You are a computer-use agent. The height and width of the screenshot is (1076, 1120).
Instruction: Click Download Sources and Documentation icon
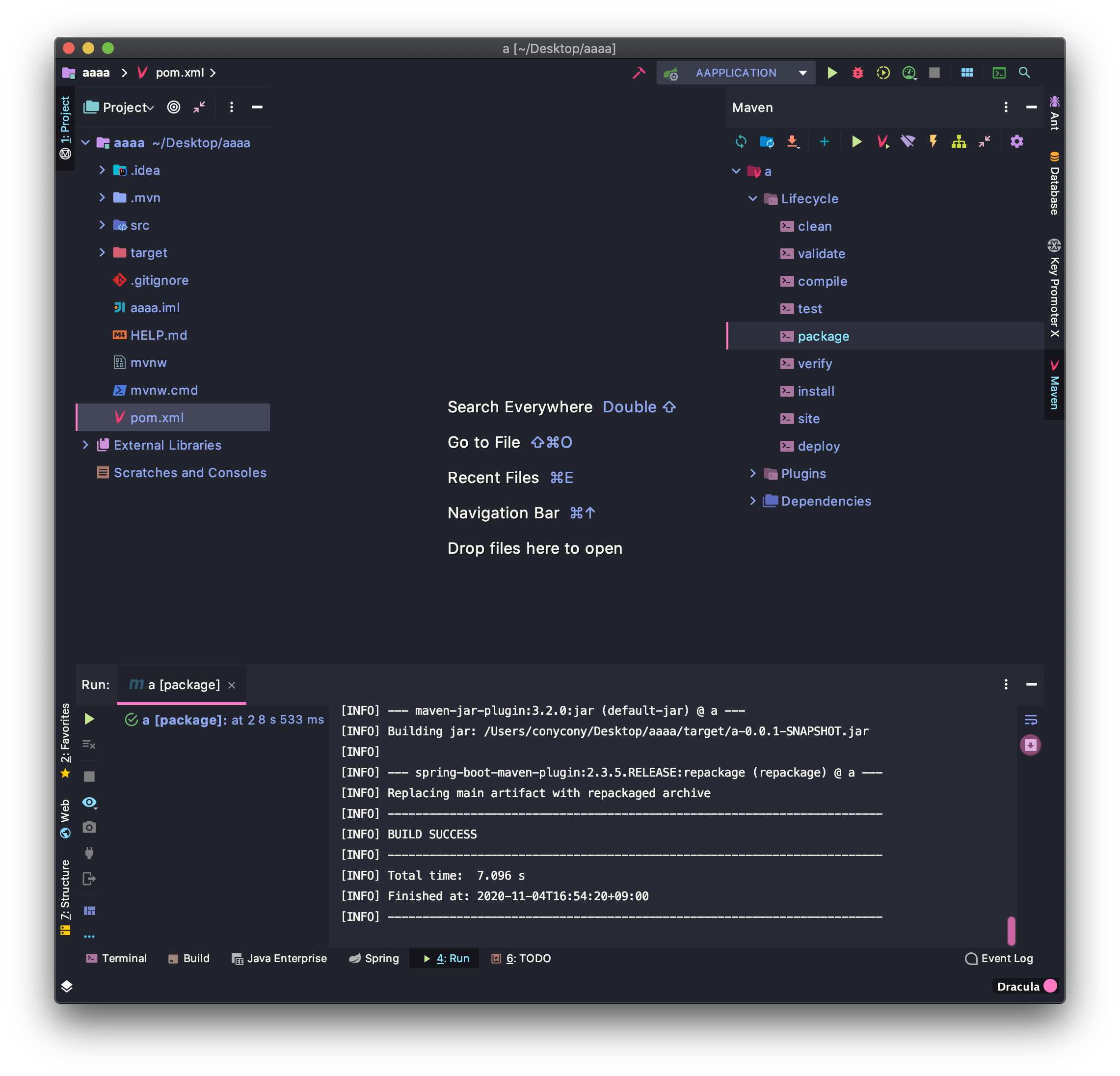[x=793, y=142]
